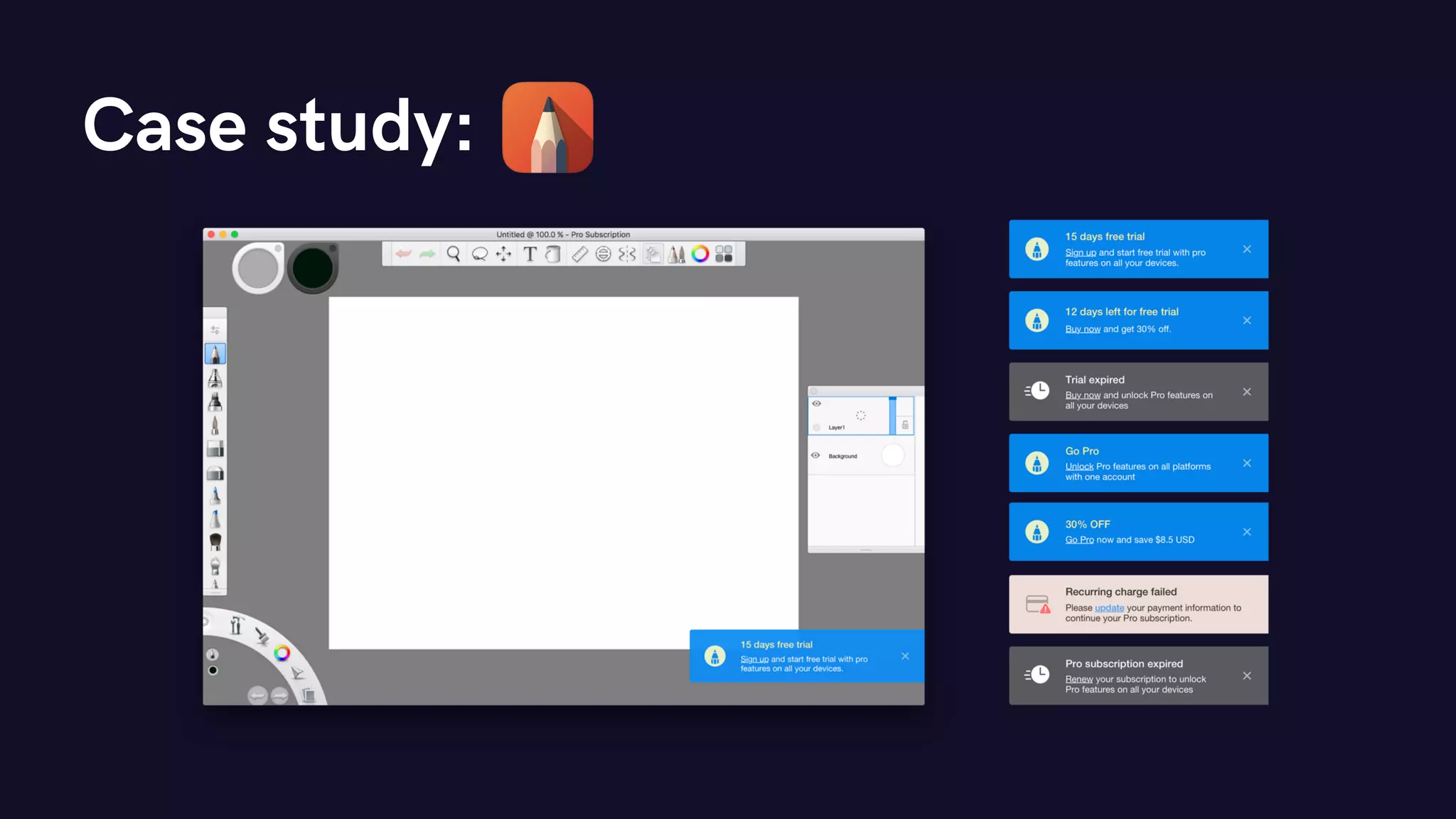Select the Zoom magnifier tool
Image resolution: width=1456 pixels, height=819 pixels.
click(x=454, y=254)
